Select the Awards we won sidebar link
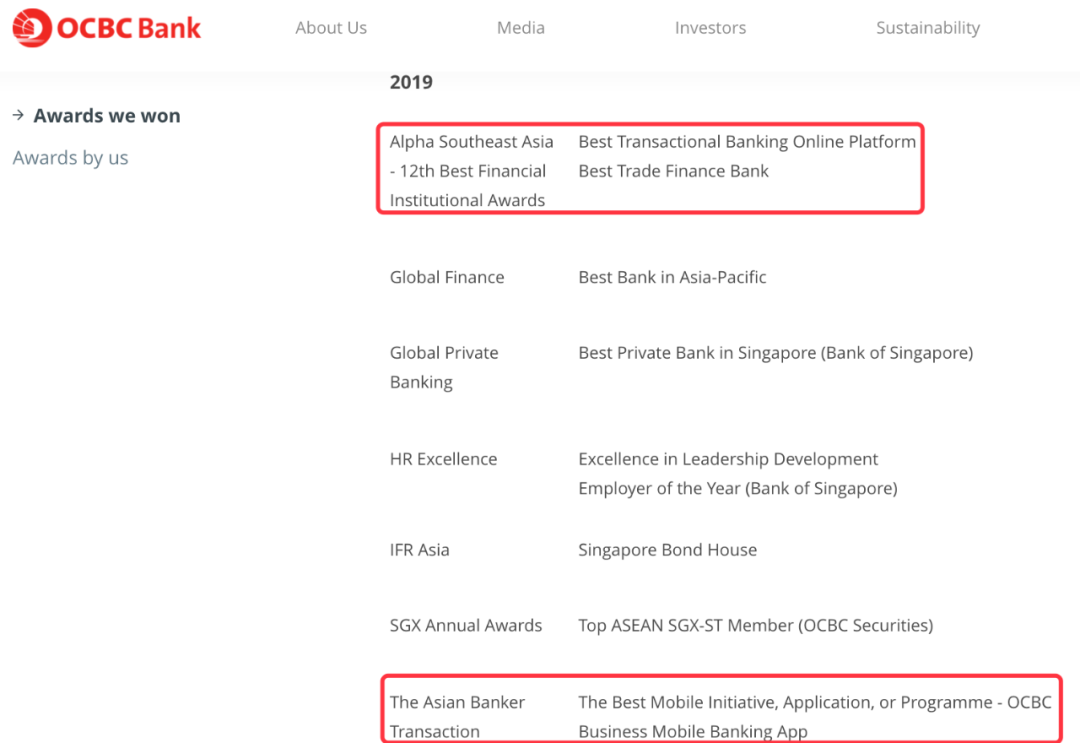The height and width of the screenshot is (743, 1080). coord(107,116)
